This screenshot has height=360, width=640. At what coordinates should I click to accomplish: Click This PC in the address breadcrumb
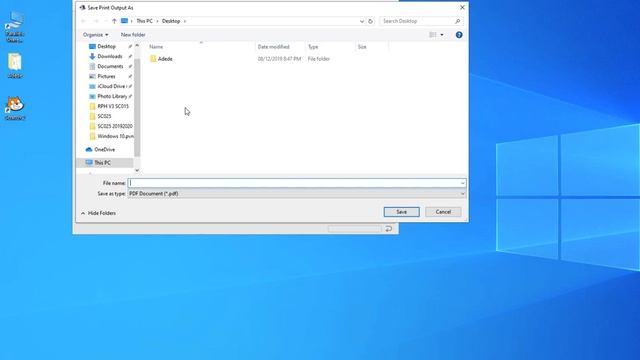(x=144, y=21)
